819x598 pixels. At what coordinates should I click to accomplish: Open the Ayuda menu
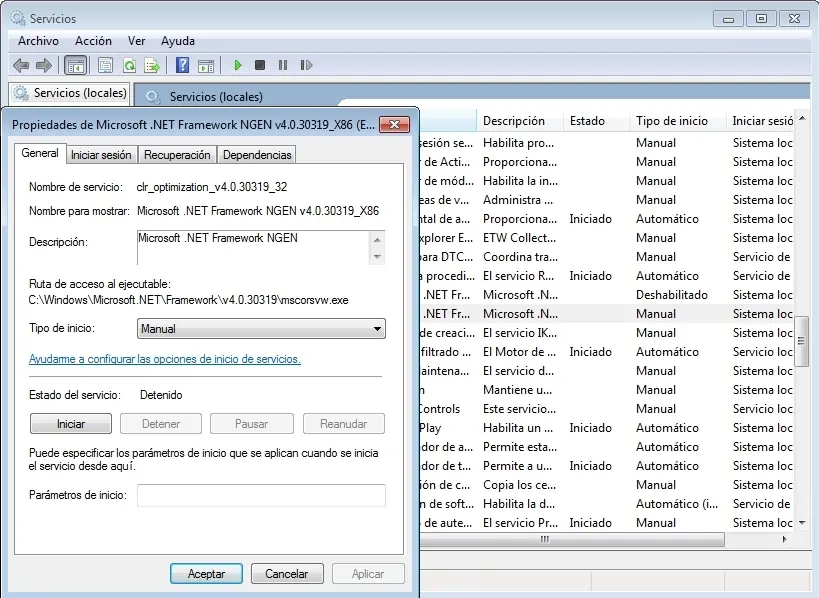tap(178, 41)
